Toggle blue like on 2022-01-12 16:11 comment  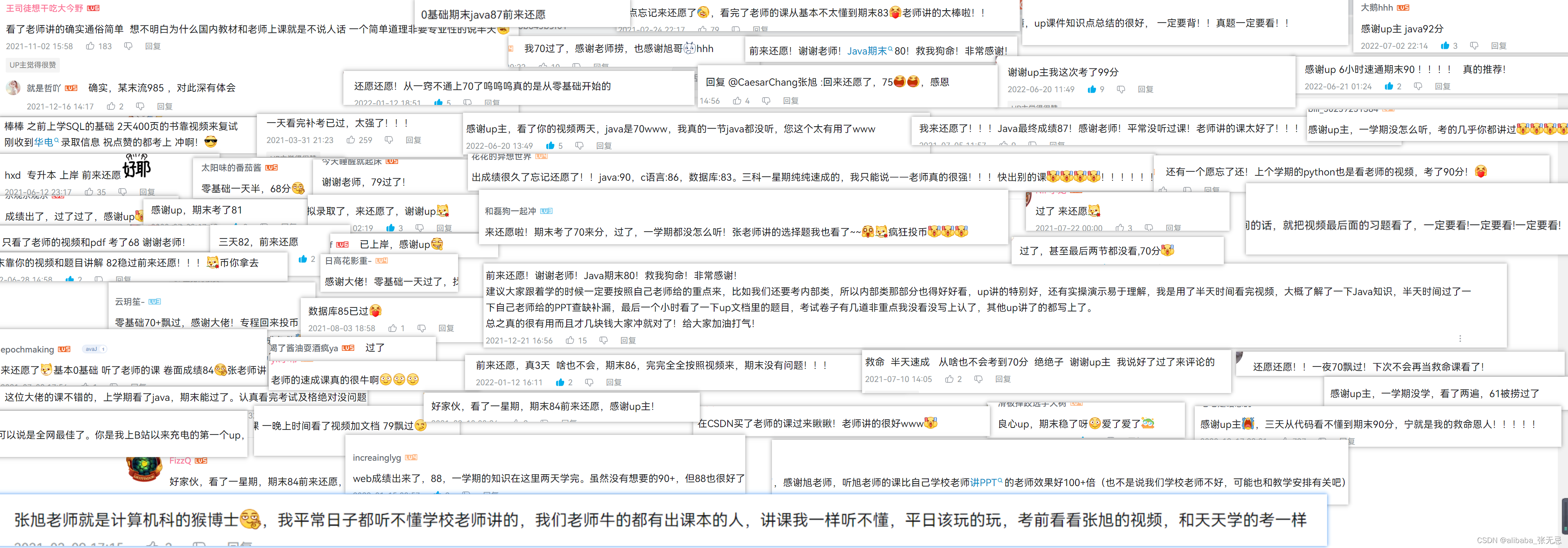point(559,382)
